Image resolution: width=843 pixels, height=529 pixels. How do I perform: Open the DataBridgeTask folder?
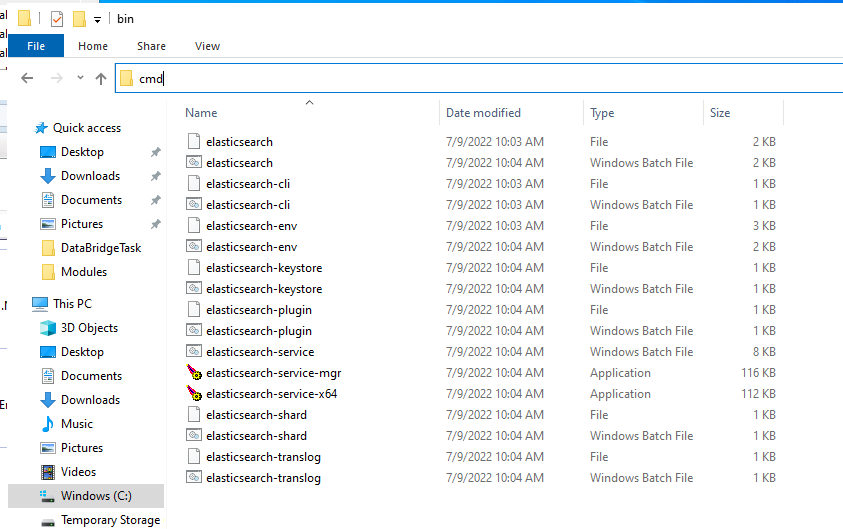point(101,248)
